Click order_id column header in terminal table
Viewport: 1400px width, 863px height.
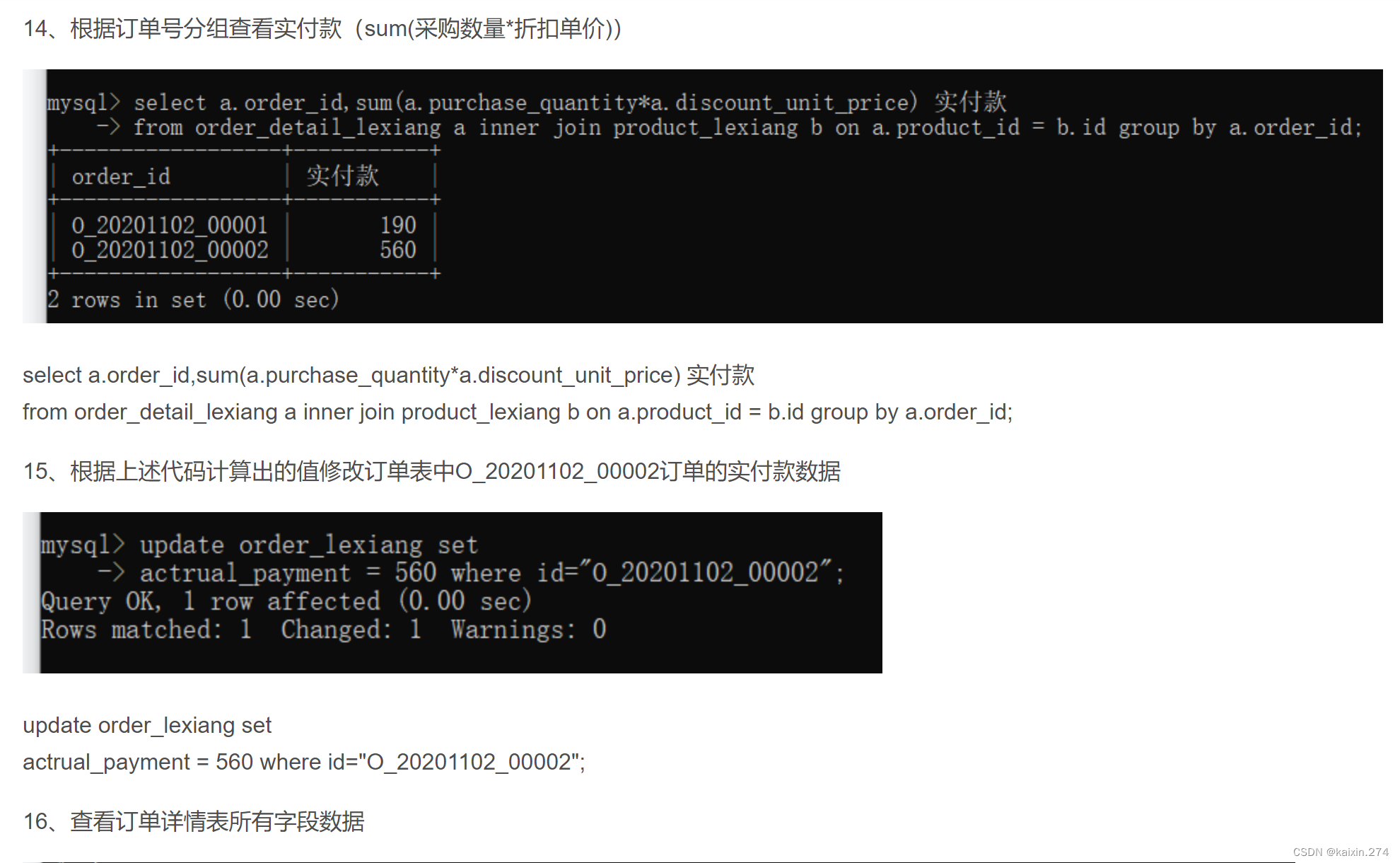coord(121,176)
